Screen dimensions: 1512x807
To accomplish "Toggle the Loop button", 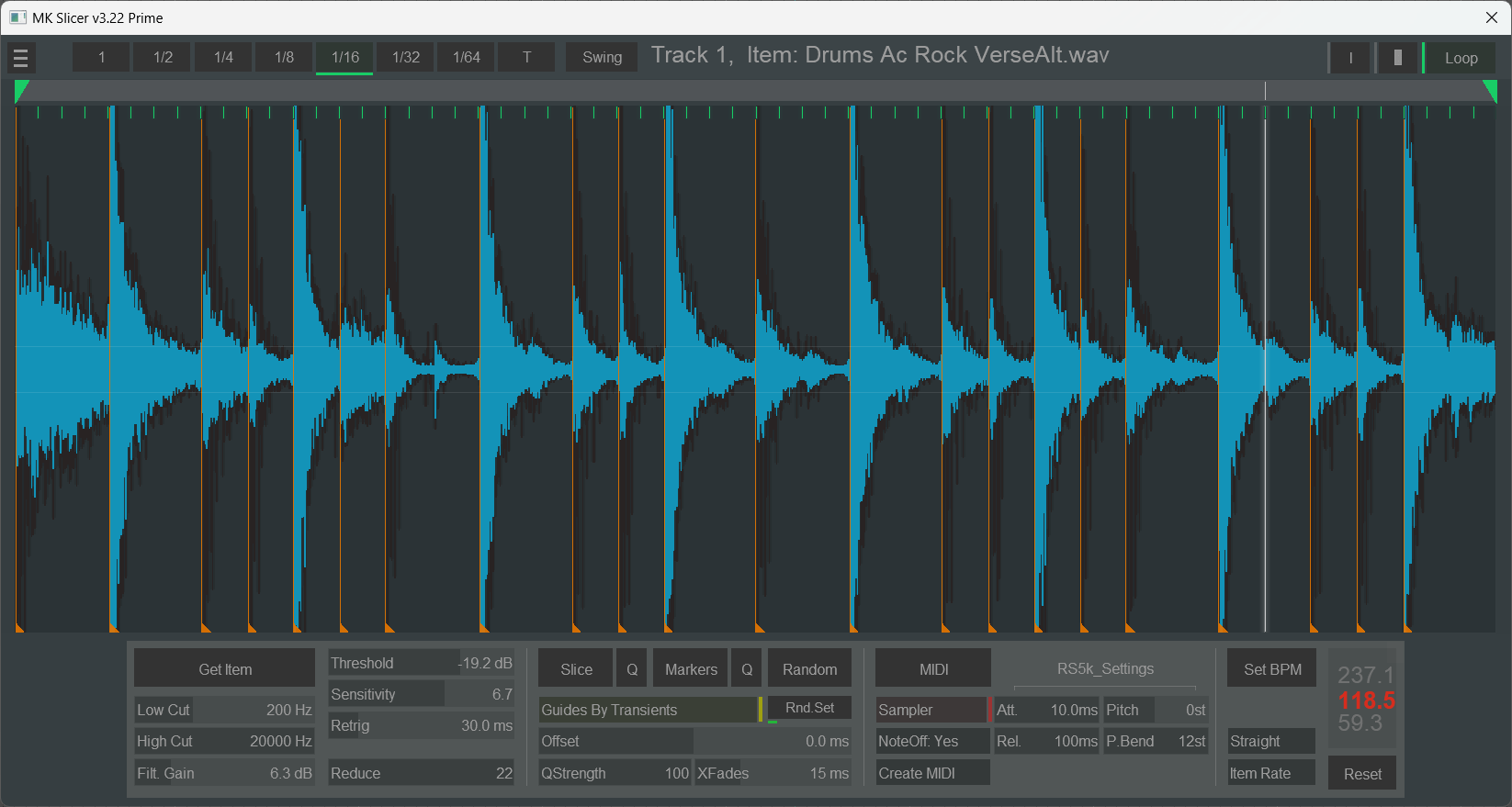I will click(1461, 58).
